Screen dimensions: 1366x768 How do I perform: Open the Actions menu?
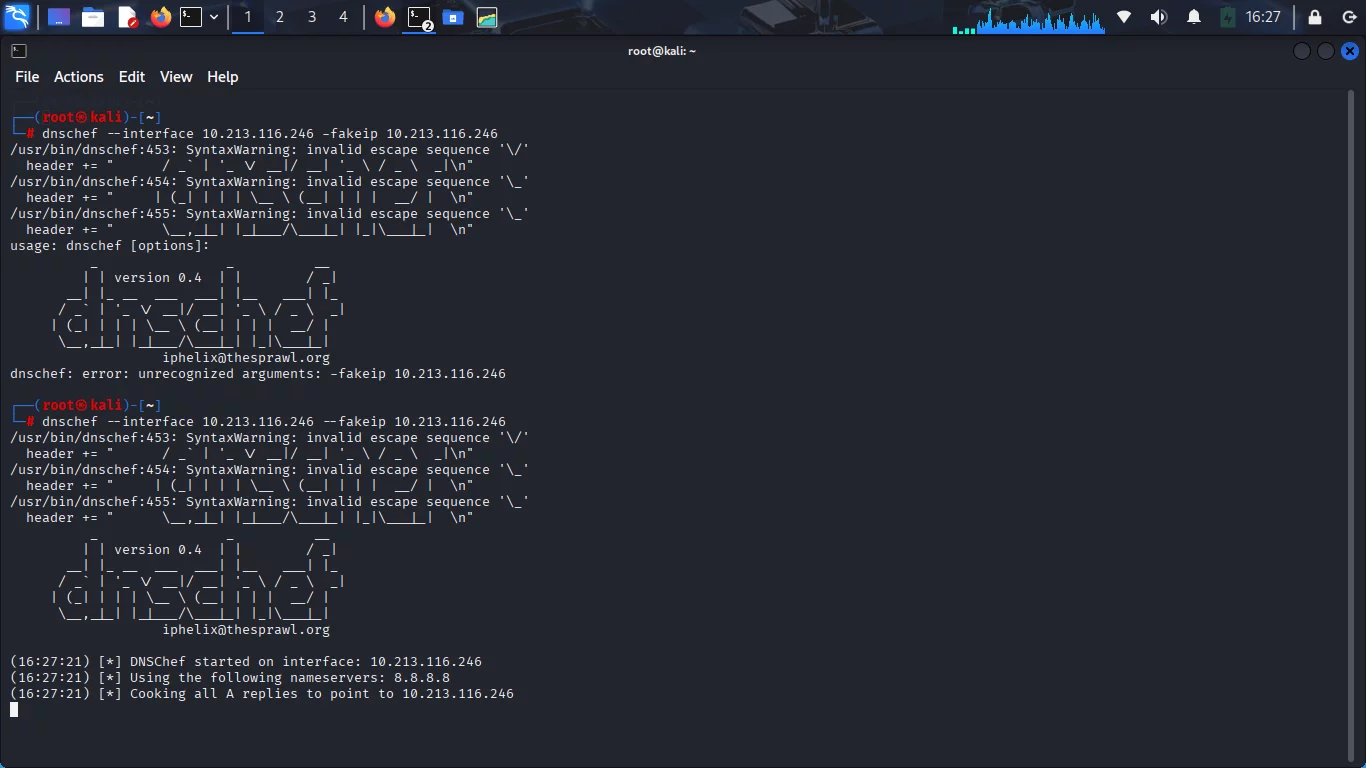click(x=78, y=77)
